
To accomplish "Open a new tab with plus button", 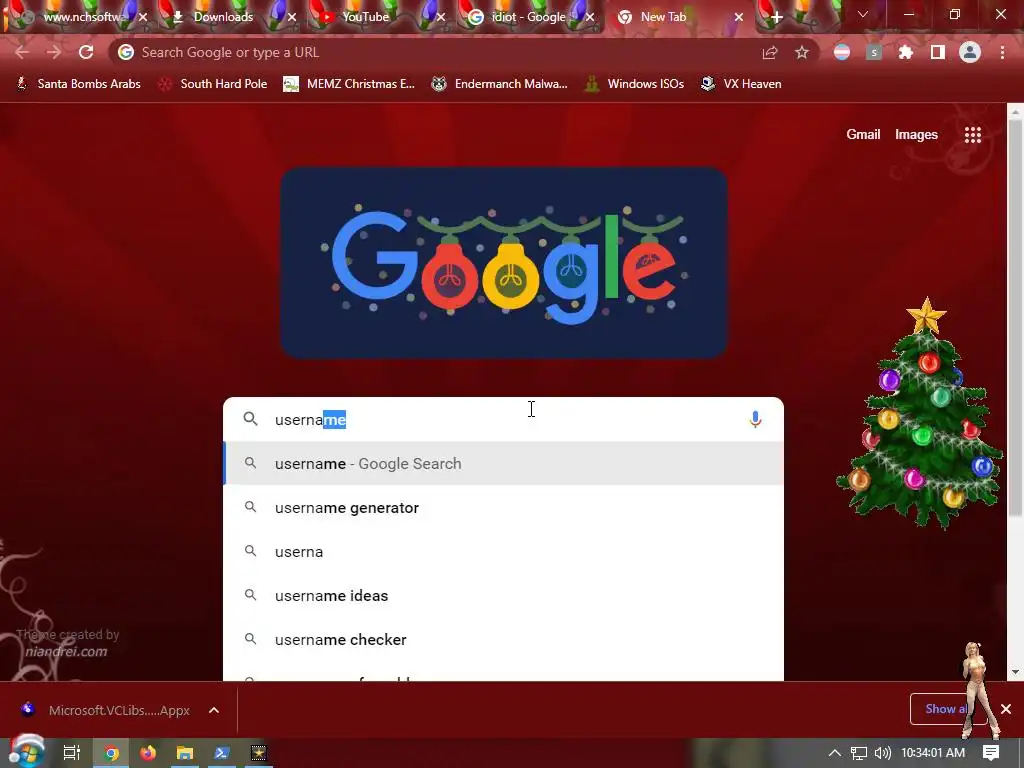I will coord(776,18).
